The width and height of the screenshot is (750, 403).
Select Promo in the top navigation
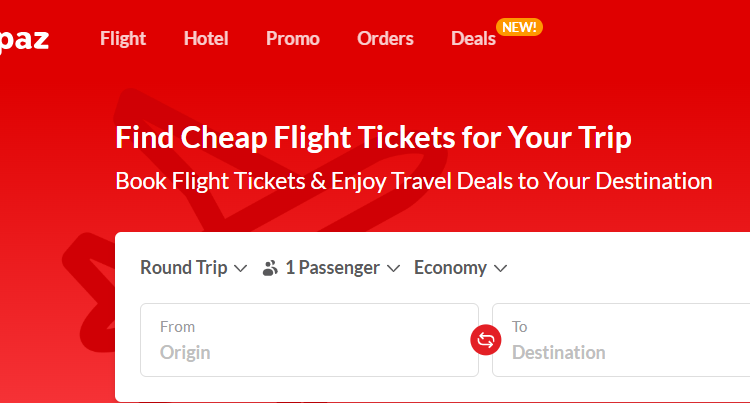point(293,39)
